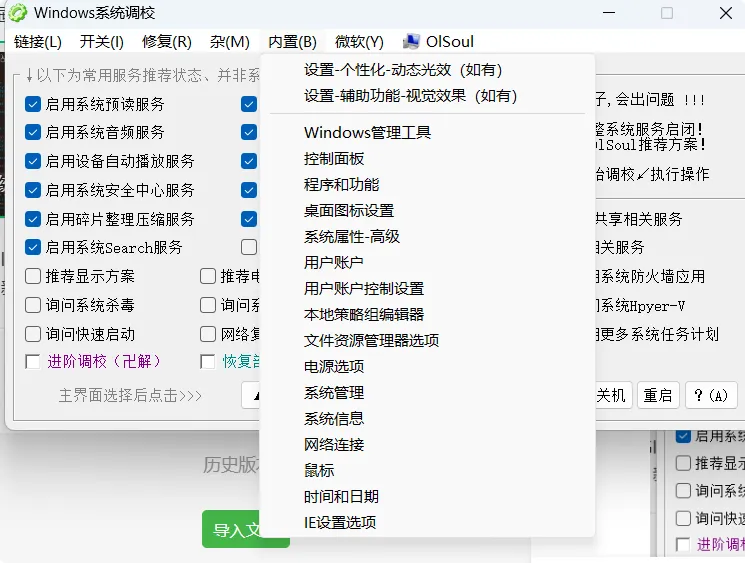
Task: Tick 进阶调校 checkbox in the background window
Action: pos(683,544)
